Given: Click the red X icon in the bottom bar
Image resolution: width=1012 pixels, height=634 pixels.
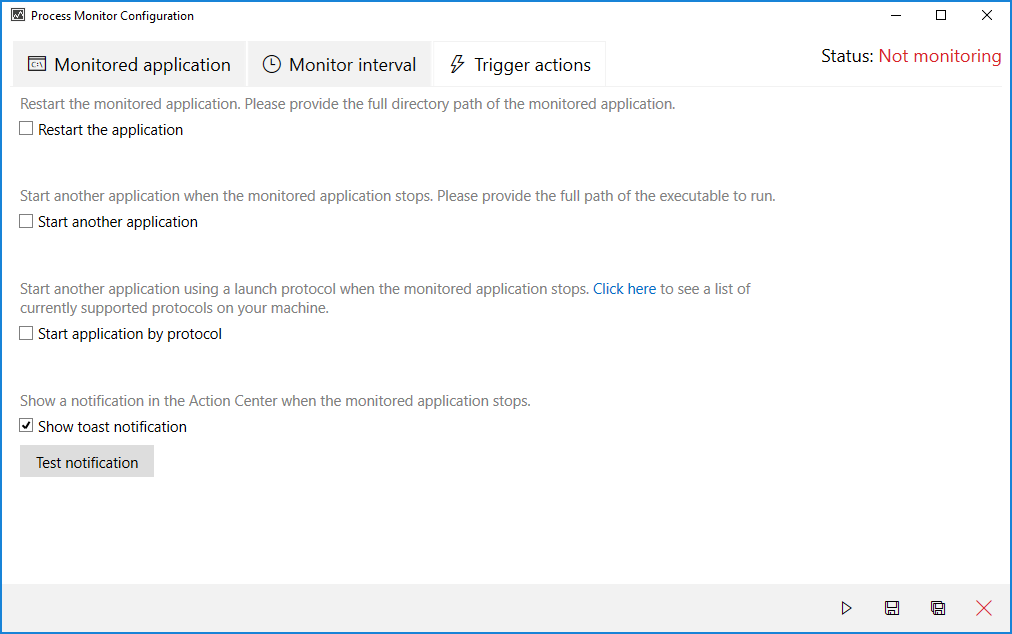Looking at the screenshot, I should click(984, 608).
